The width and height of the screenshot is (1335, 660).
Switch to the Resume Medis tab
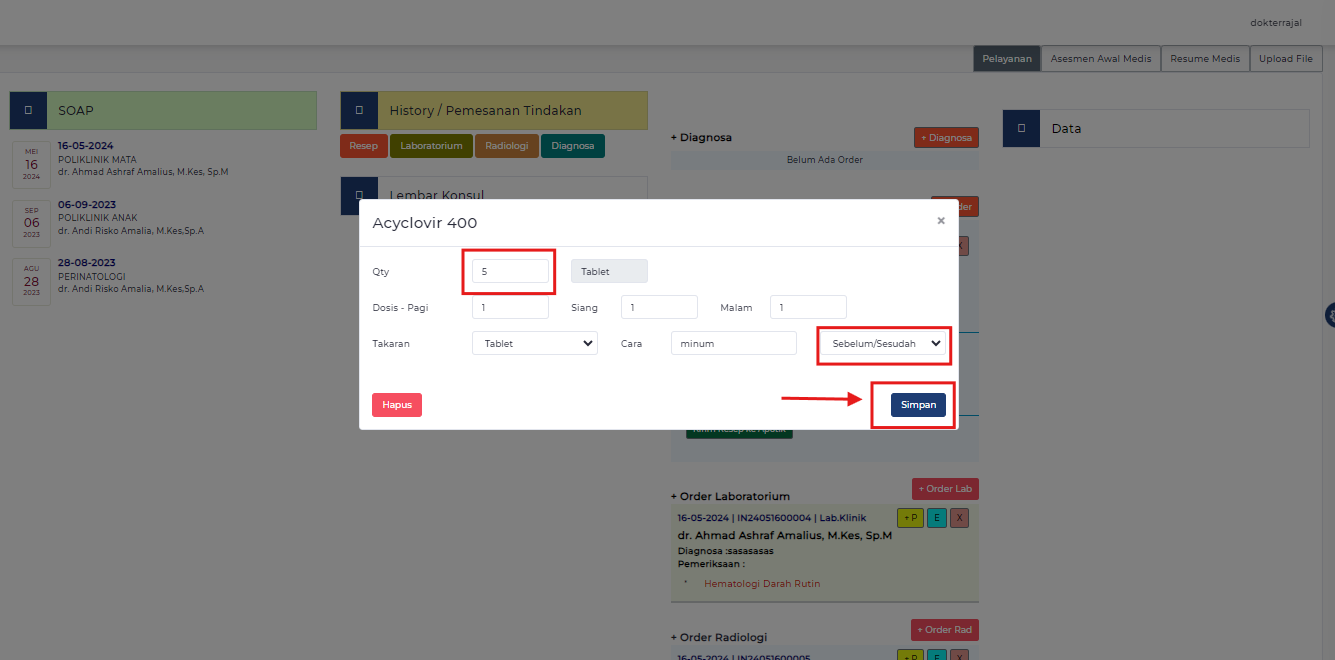[1204, 58]
